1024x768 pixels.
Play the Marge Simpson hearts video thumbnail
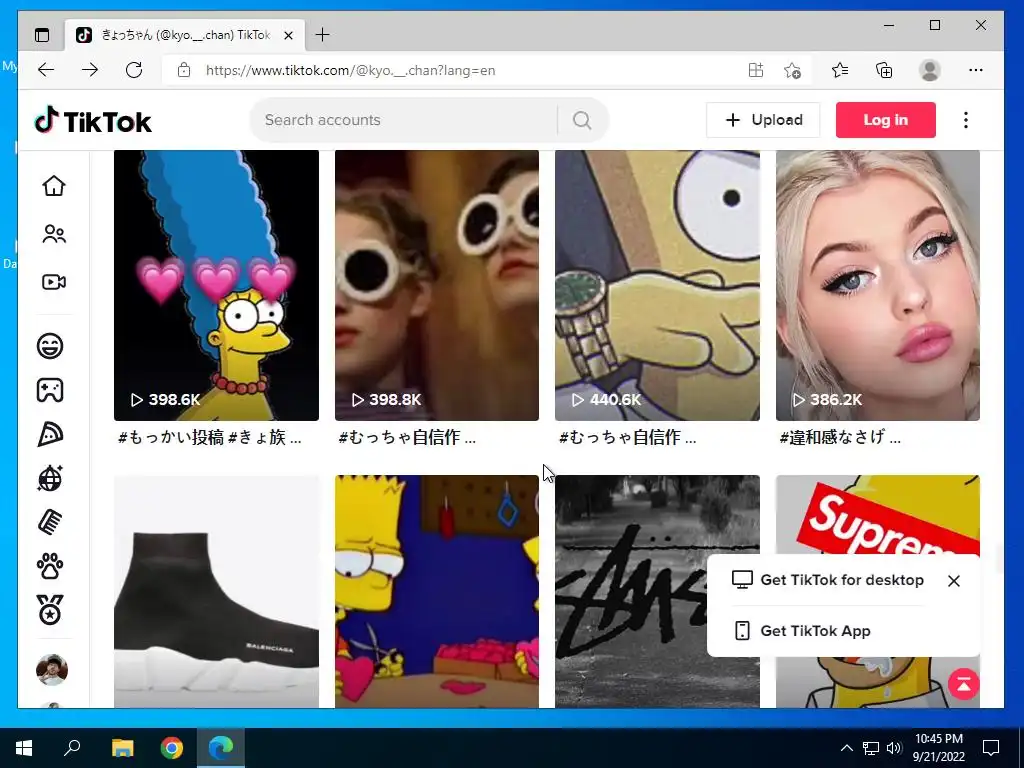[x=216, y=285]
